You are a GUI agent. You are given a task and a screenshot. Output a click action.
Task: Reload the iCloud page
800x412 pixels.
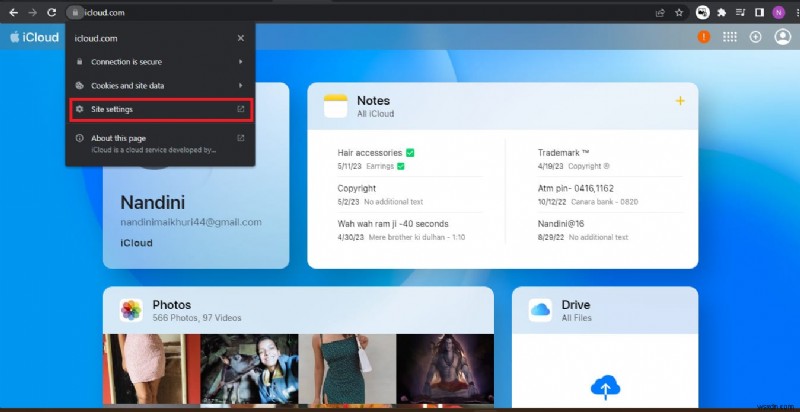[52, 13]
